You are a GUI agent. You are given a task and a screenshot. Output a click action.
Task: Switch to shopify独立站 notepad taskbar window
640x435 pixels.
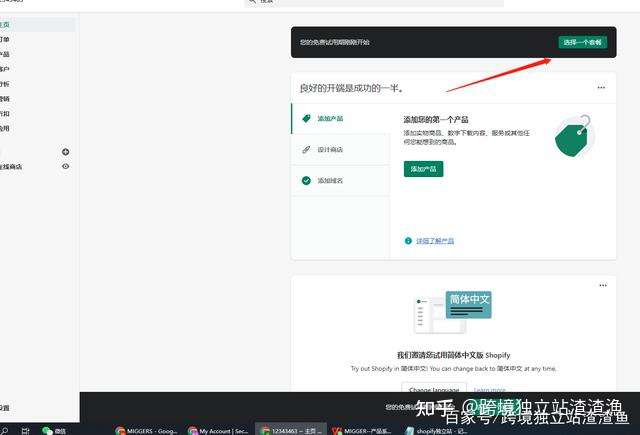click(436, 431)
